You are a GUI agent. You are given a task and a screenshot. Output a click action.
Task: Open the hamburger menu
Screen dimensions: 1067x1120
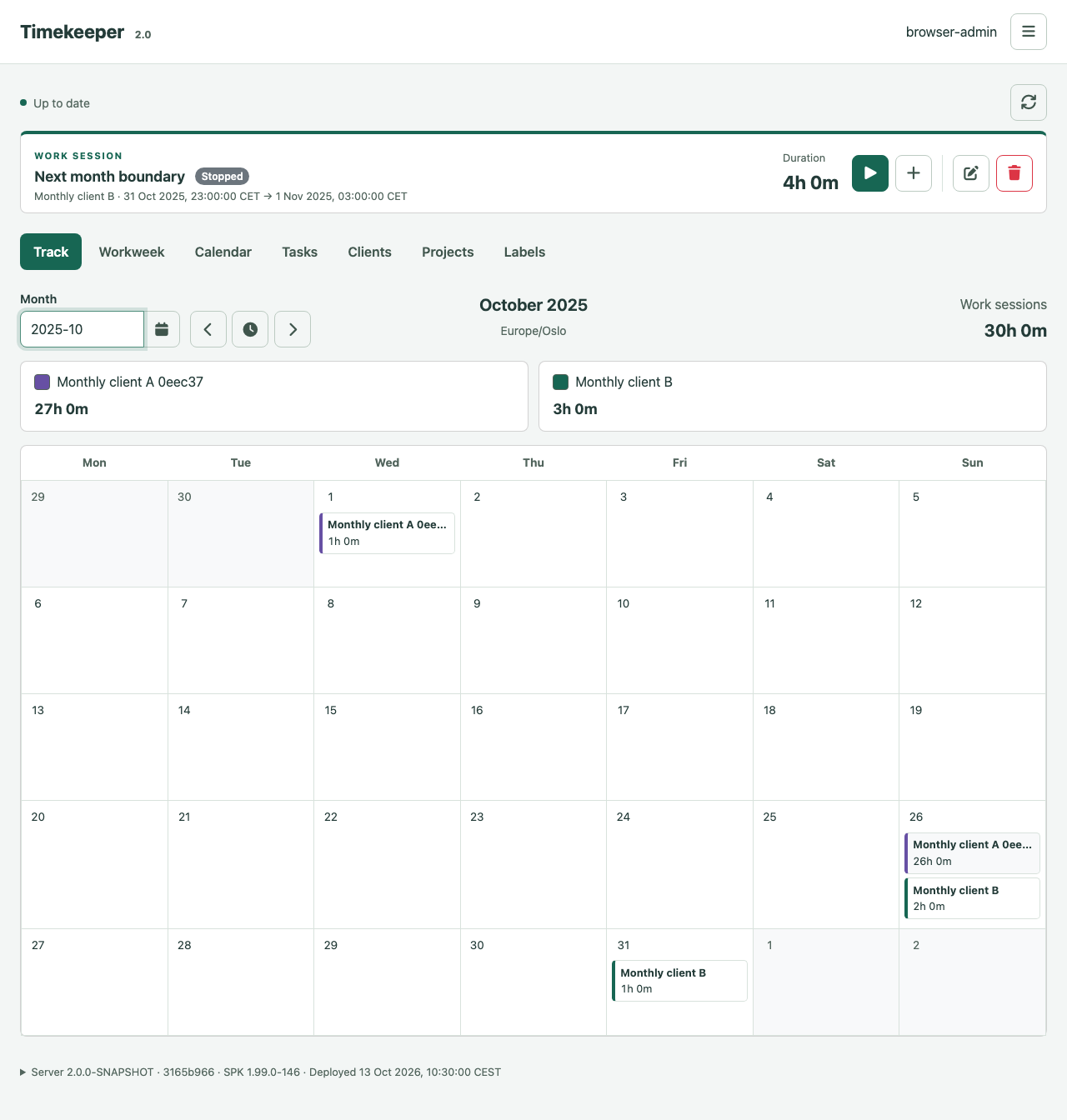tap(1028, 32)
